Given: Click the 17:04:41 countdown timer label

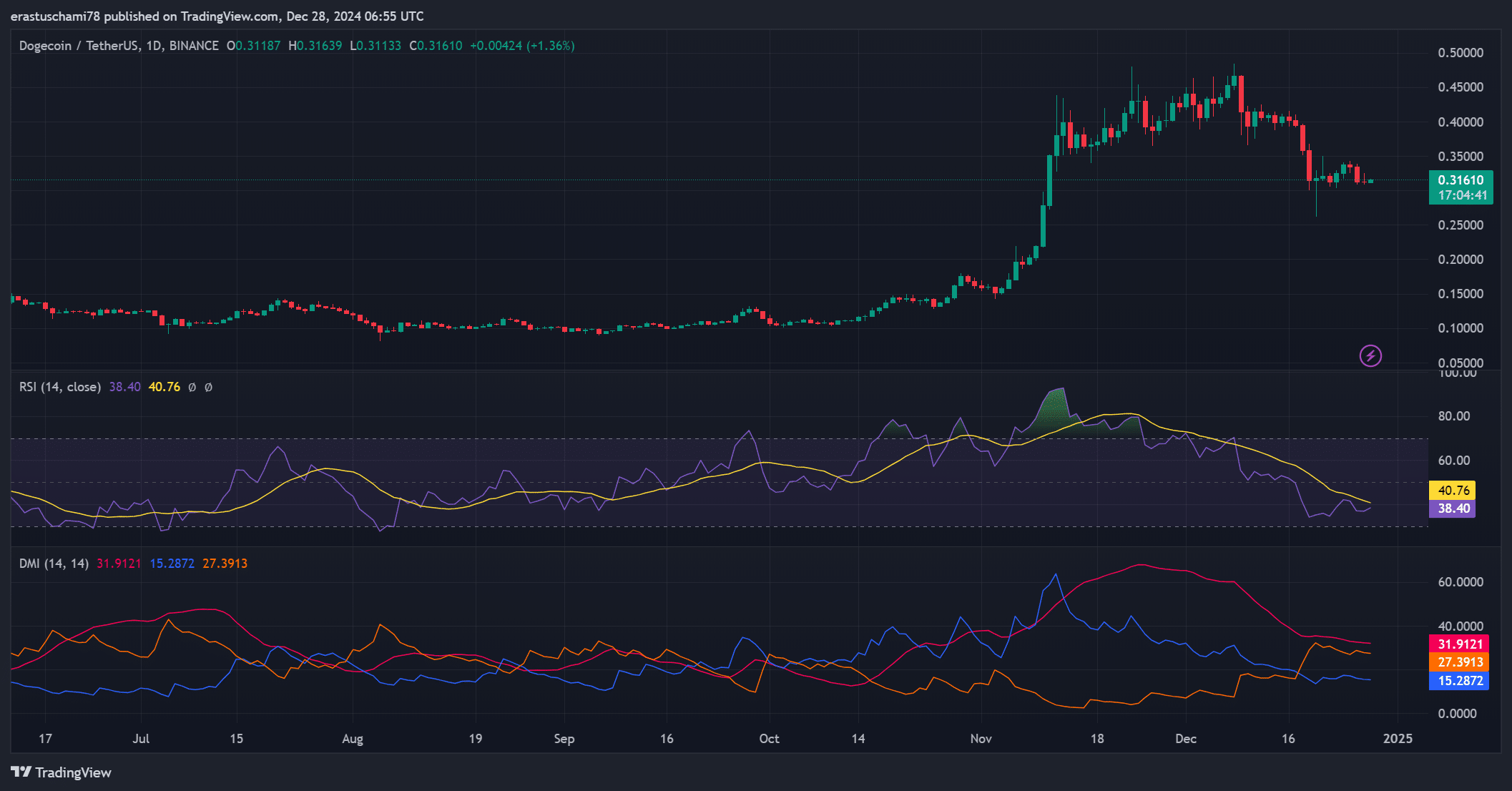Looking at the screenshot, I should [x=1462, y=195].
